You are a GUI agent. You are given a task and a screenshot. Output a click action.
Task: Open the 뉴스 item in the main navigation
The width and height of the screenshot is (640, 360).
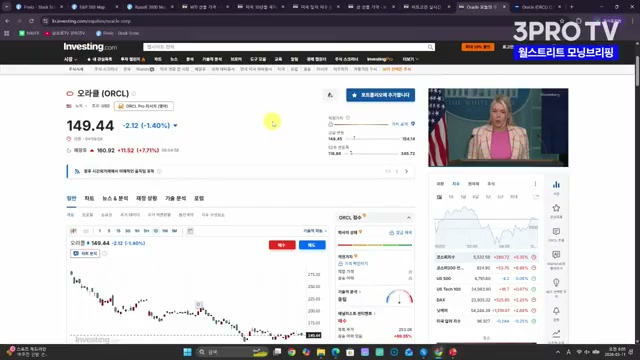click(174, 59)
